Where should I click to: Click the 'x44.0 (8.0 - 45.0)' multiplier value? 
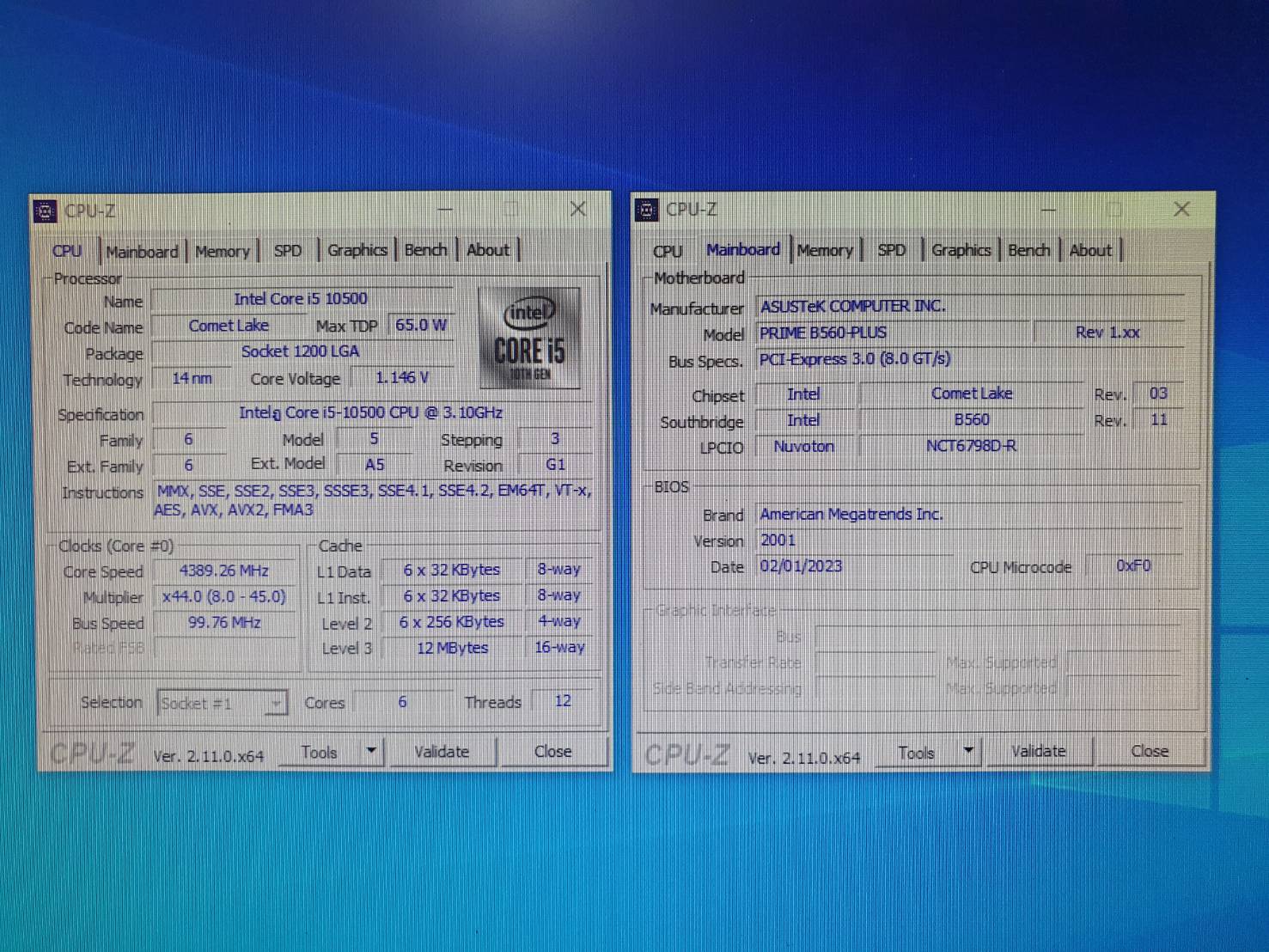pyautogui.click(x=224, y=596)
